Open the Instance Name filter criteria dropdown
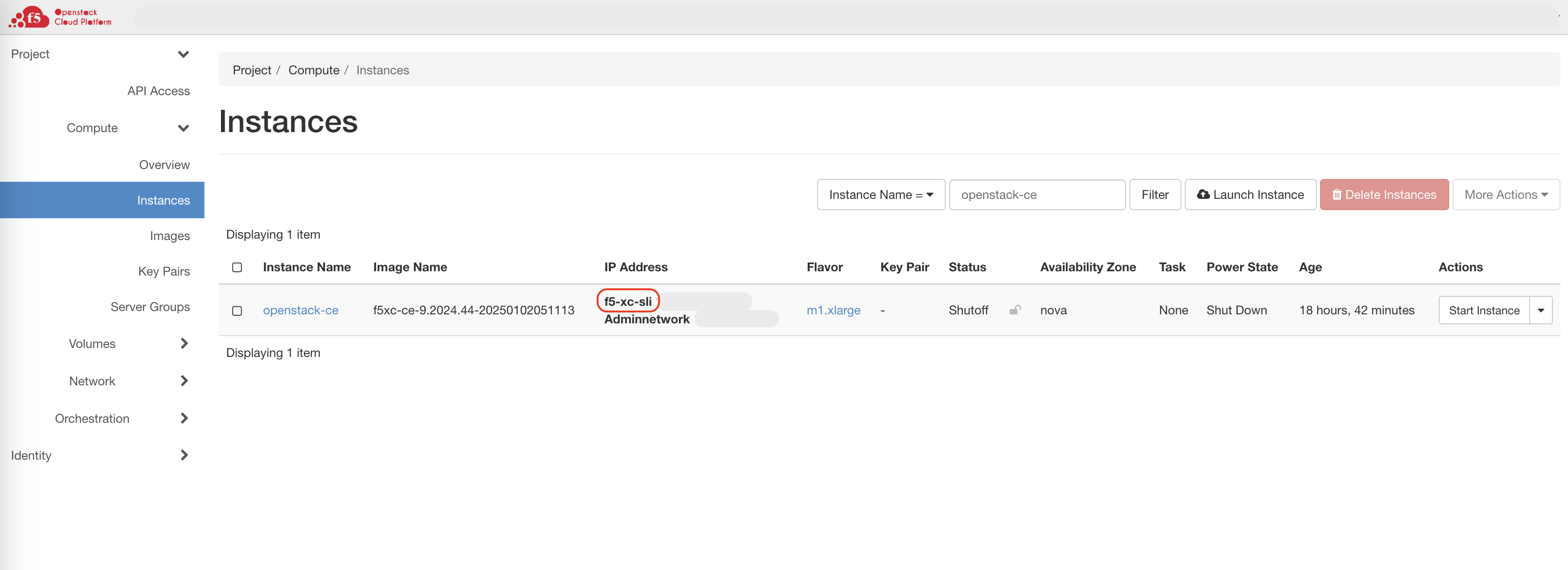Viewport: 1568px width, 570px height. [881, 194]
